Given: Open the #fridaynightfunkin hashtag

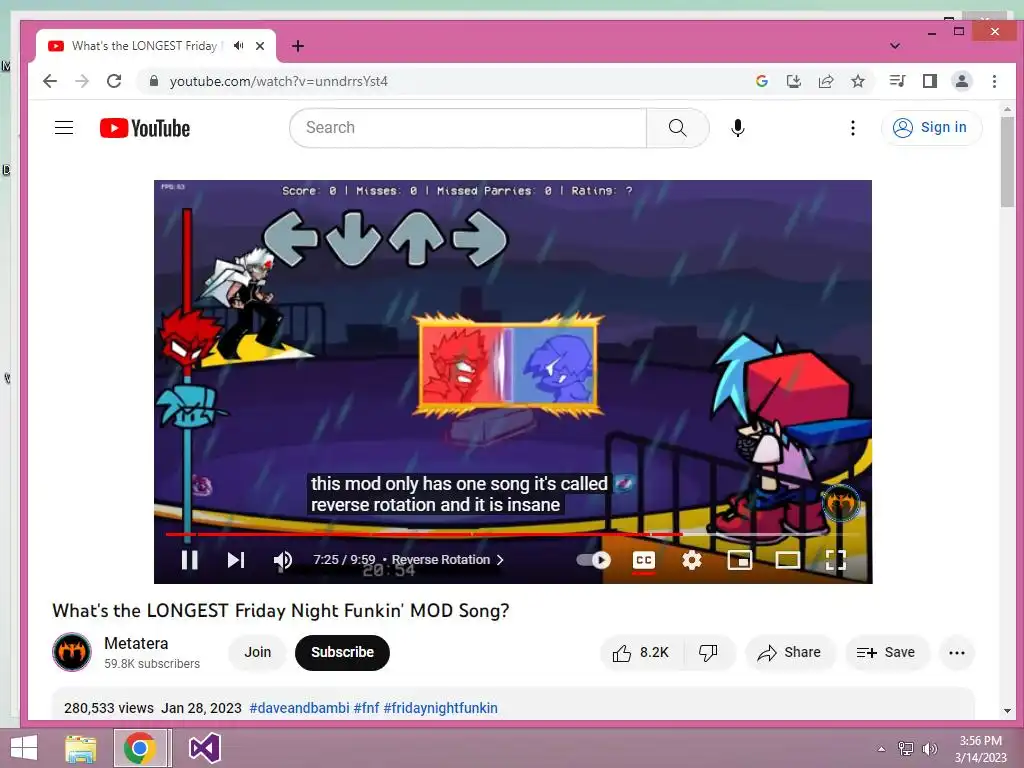Looking at the screenshot, I should click(x=440, y=708).
